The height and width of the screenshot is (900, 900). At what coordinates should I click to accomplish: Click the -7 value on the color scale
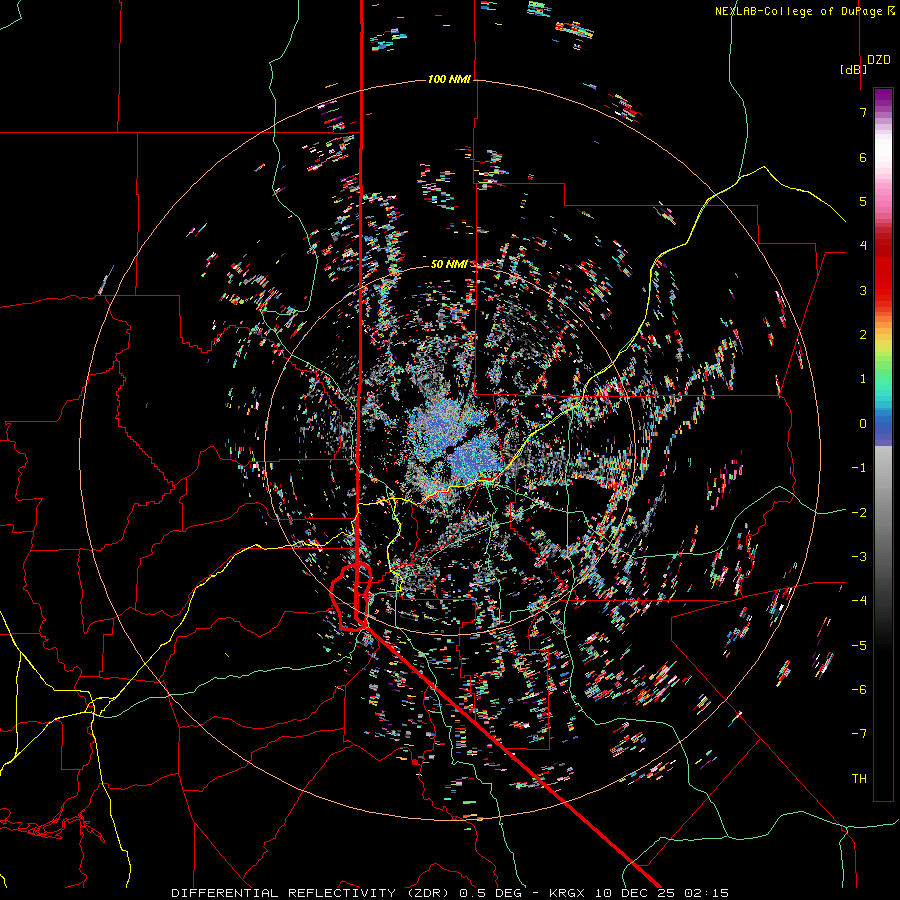pyautogui.click(x=859, y=734)
